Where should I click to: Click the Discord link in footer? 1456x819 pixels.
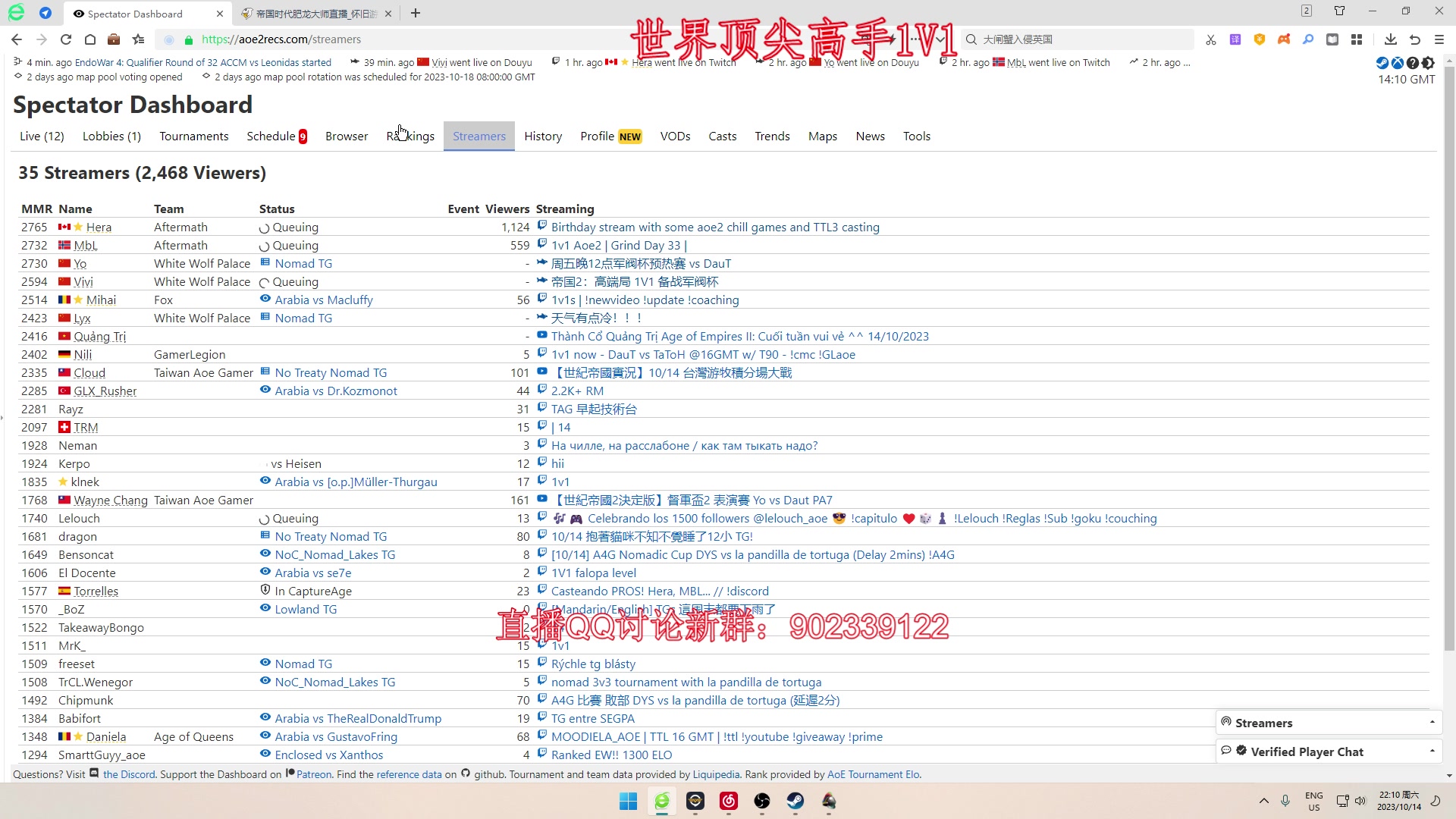click(x=128, y=774)
